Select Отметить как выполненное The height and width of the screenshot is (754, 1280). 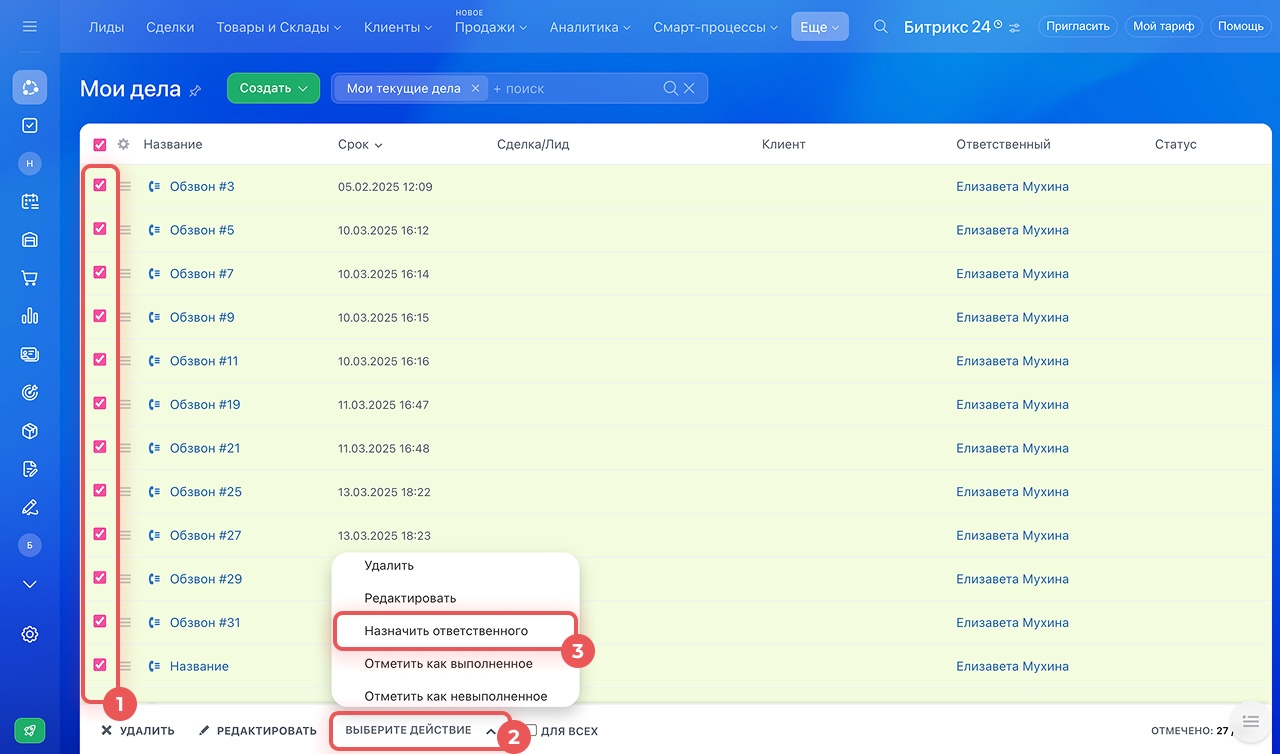(x=448, y=664)
